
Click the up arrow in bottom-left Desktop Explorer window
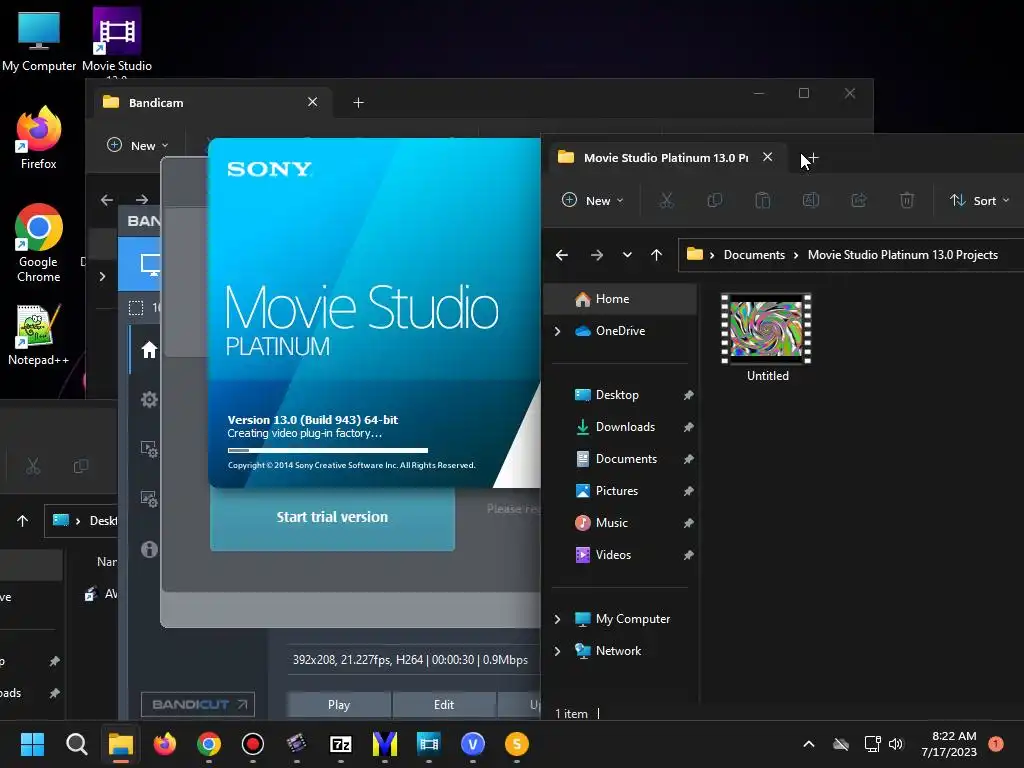click(22, 520)
